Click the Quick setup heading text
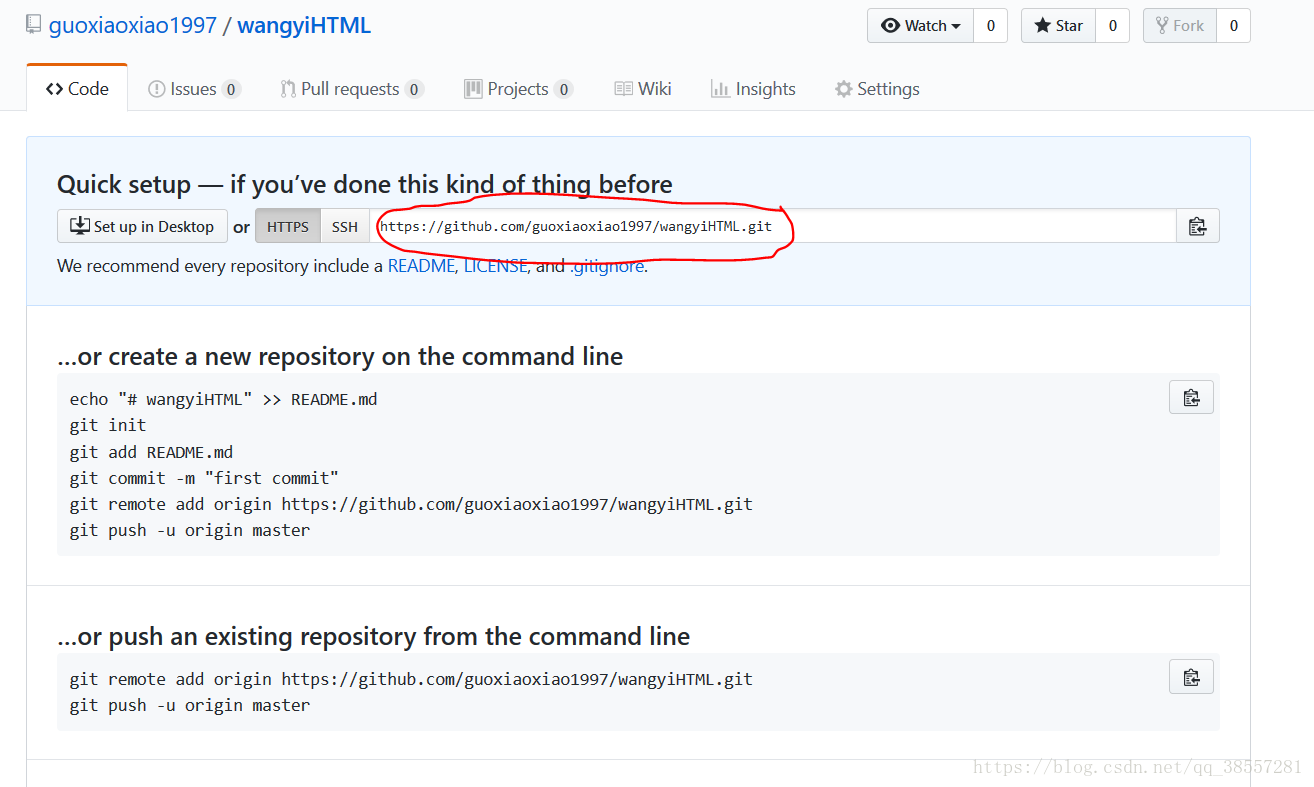This screenshot has height=787, width=1314. pos(365,184)
